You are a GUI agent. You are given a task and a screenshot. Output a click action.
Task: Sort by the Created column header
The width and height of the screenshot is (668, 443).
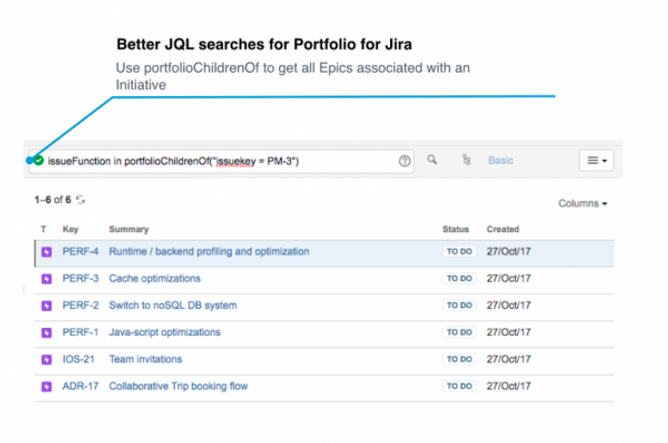point(503,229)
